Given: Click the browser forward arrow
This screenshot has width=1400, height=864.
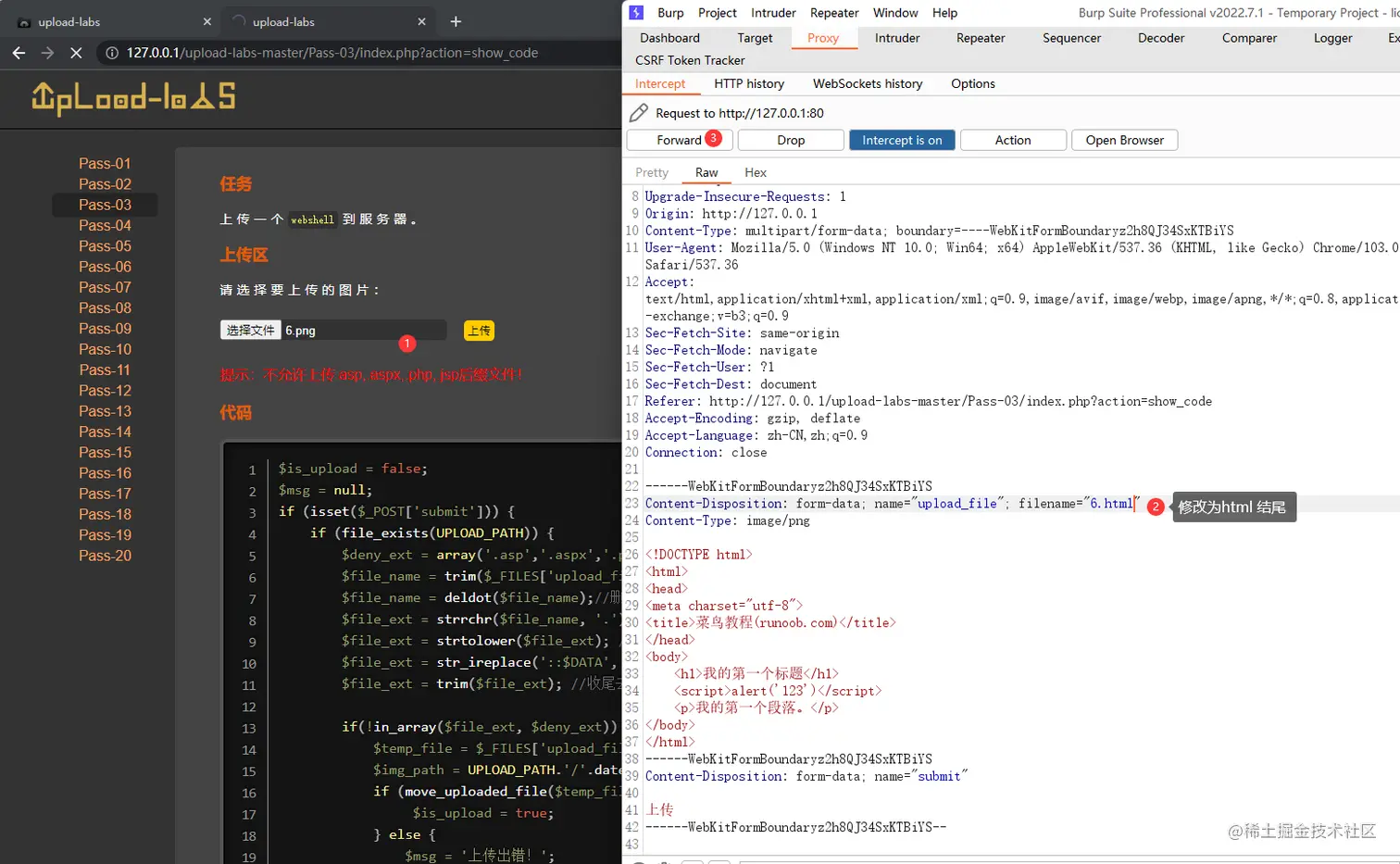Looking at the screenshot, I should click(x=47, y=53).
